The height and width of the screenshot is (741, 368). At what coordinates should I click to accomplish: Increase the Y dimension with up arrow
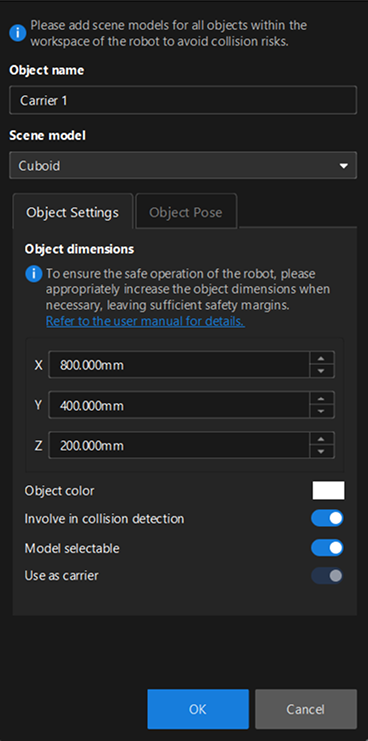(x=322, y=398)
